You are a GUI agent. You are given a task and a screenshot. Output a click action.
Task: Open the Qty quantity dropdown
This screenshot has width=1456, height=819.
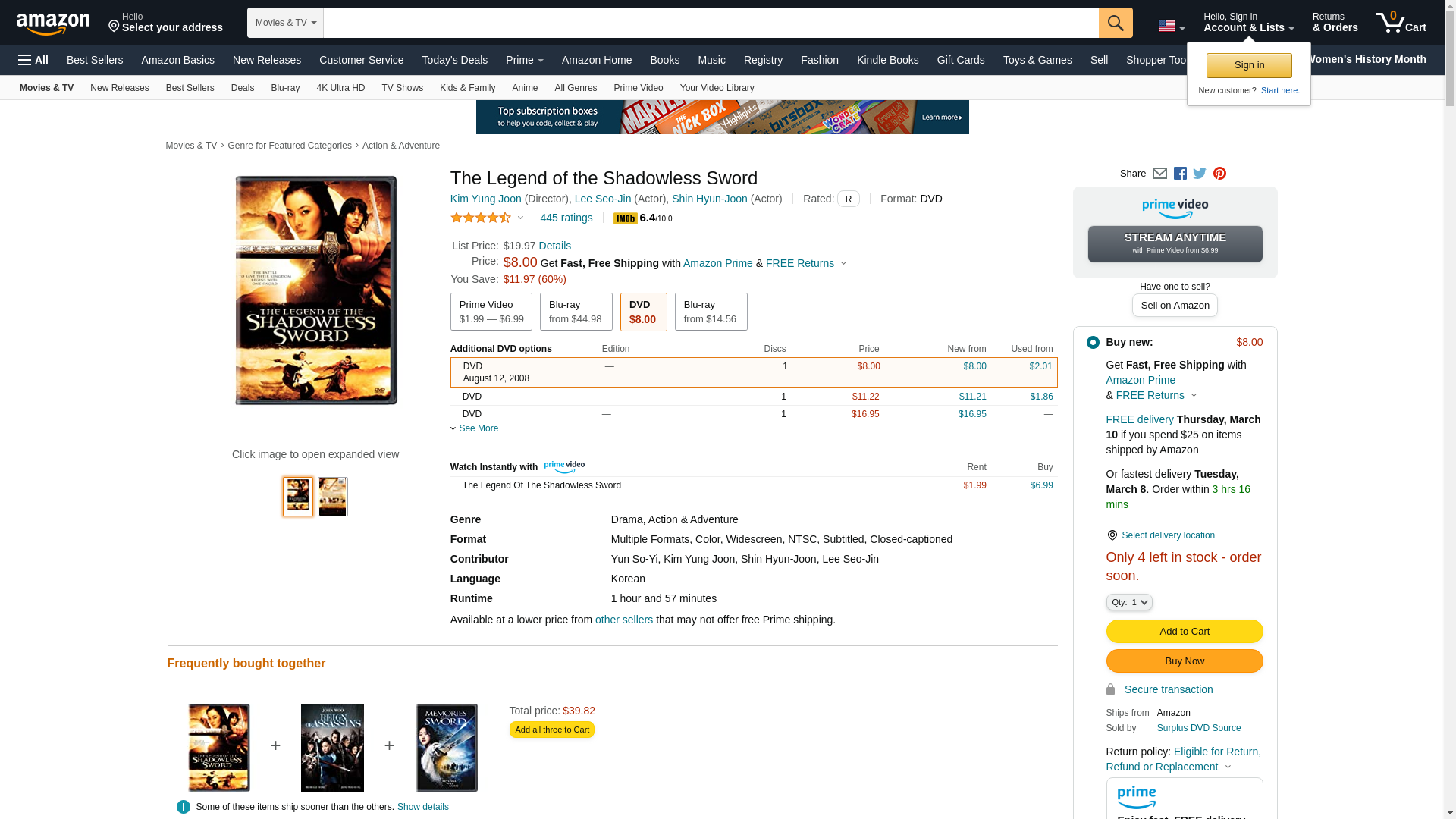pos(1128,602)
